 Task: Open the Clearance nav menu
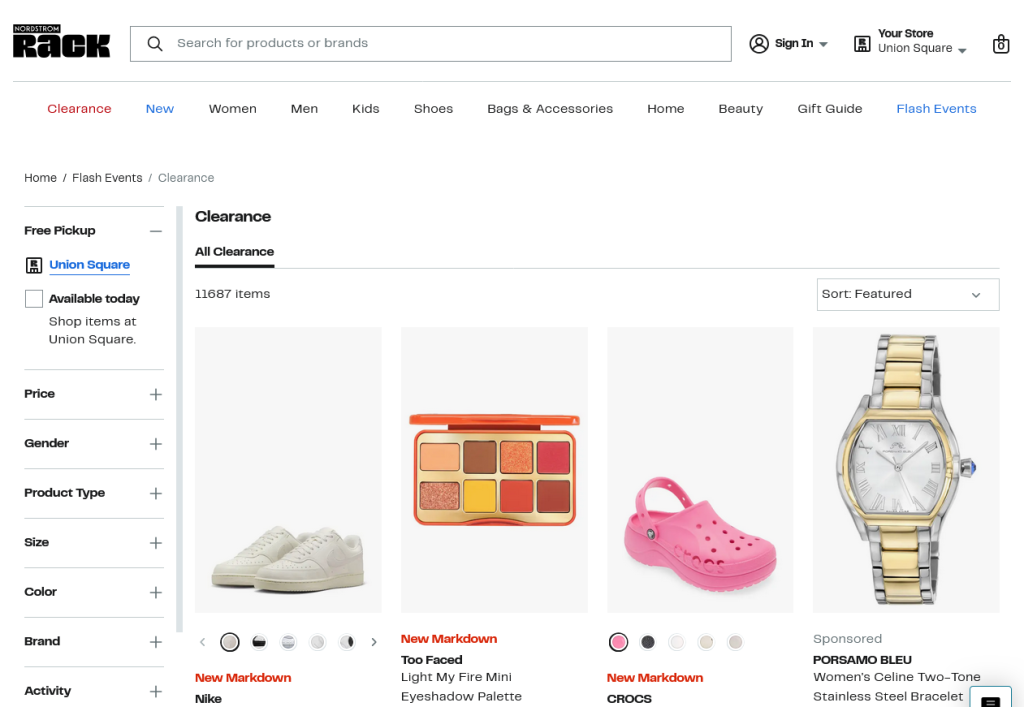pyautogui.click(x=79, y=109)
